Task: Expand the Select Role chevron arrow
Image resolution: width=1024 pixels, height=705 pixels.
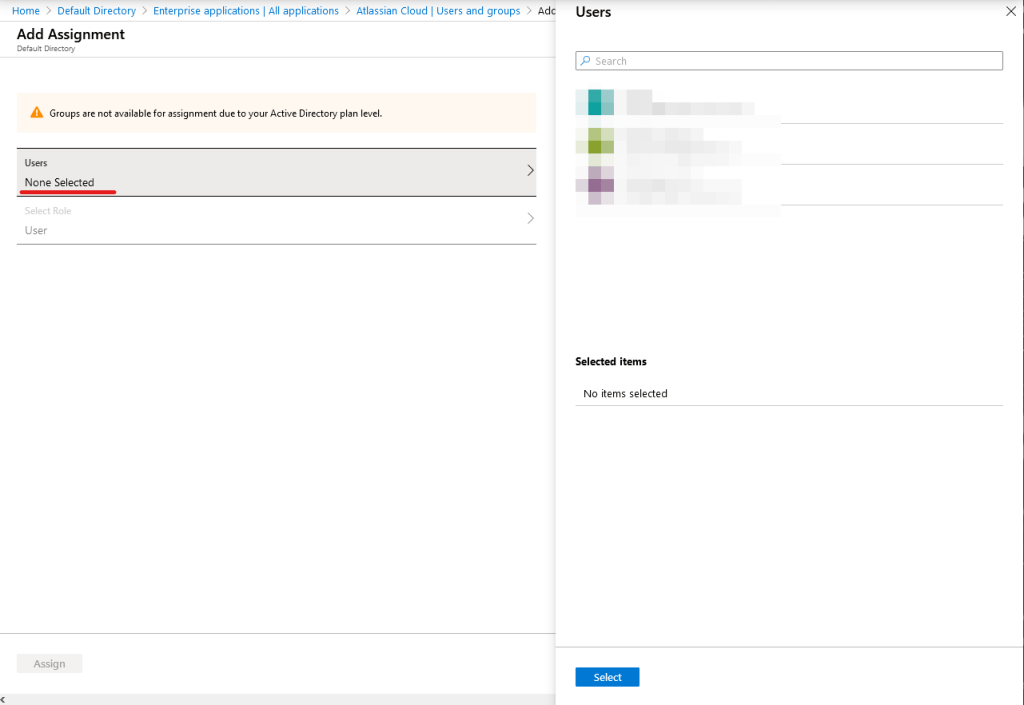Action: click(530, 219)
